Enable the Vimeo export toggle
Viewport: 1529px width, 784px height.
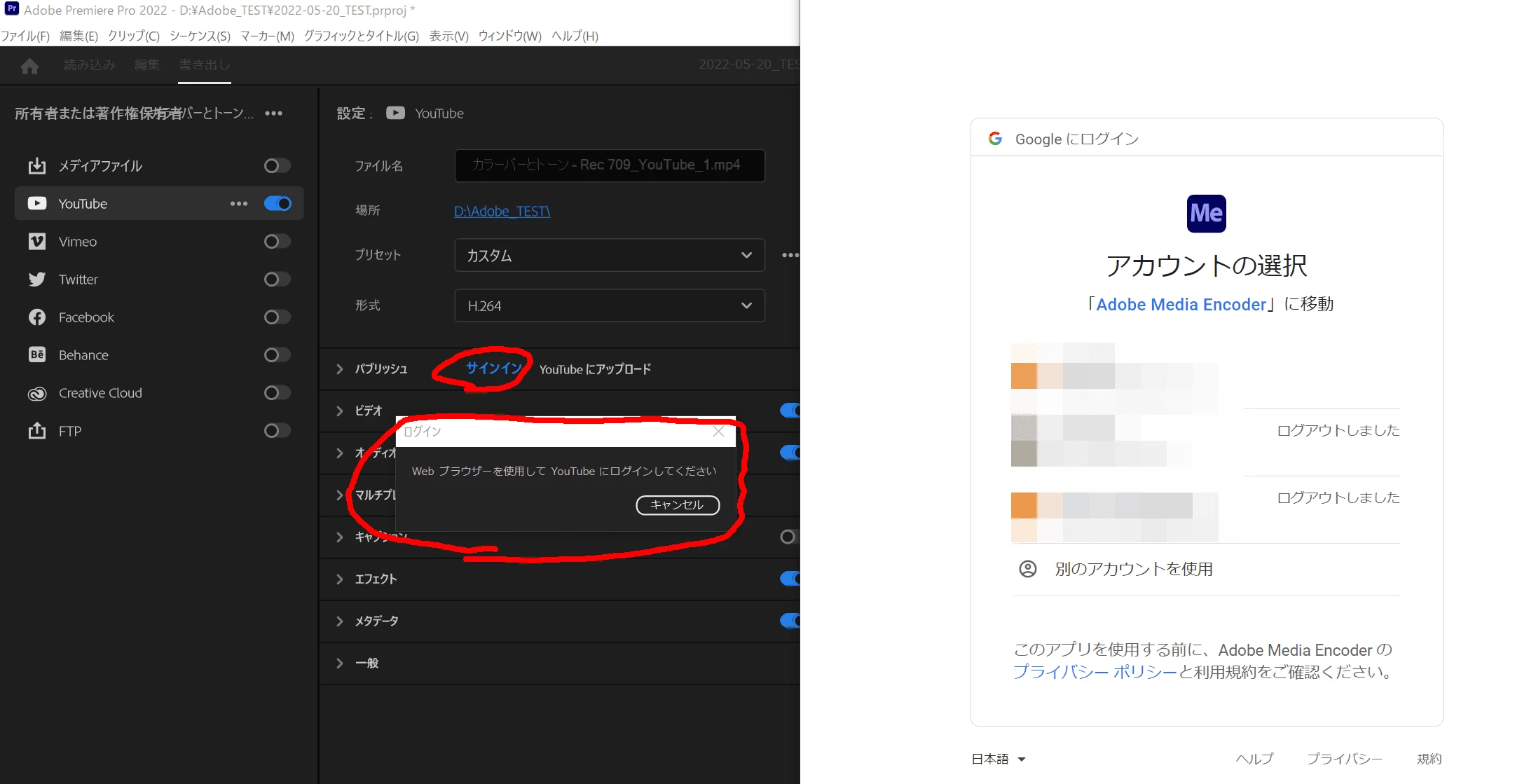[277, 242]
